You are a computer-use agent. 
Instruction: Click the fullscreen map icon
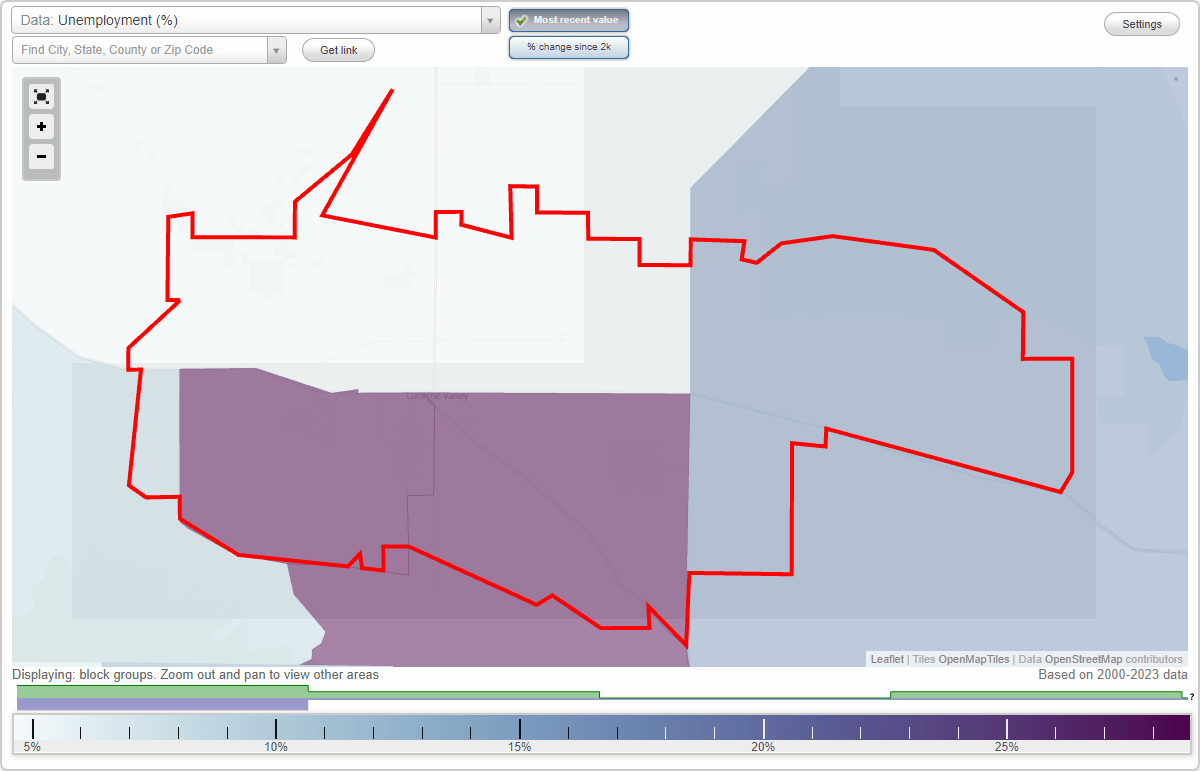pos(41,96)
